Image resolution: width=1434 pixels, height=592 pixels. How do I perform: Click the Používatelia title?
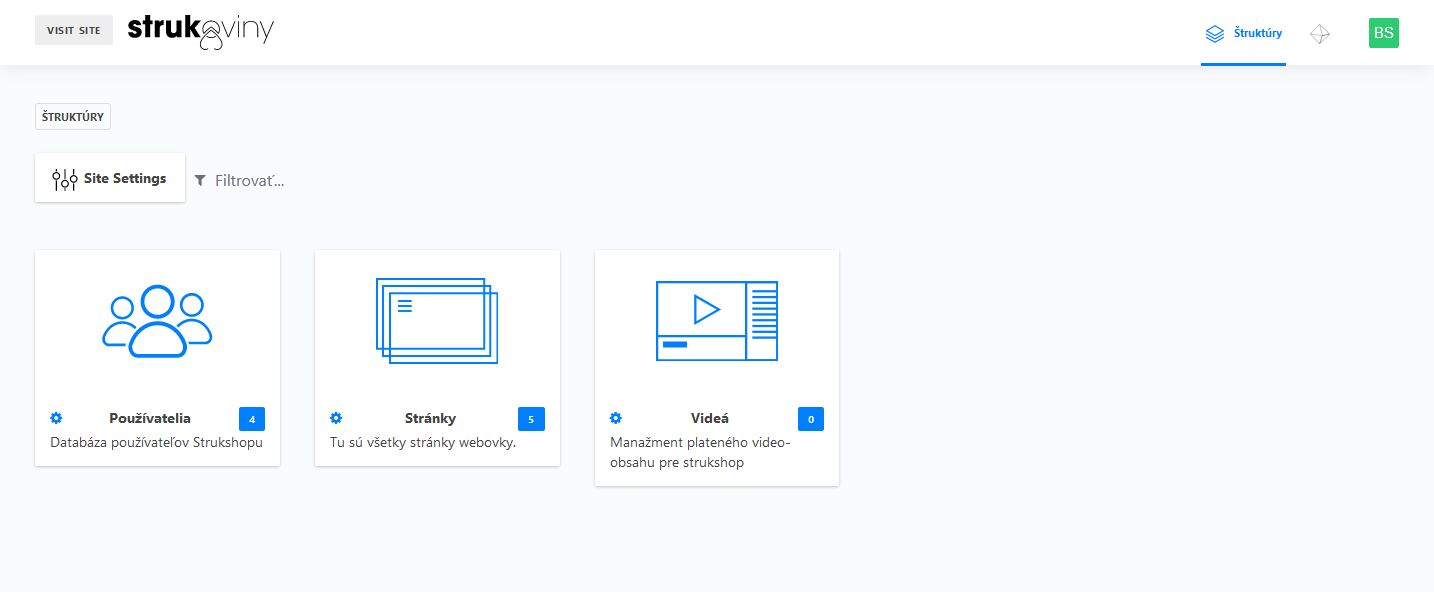tap(150, 418)
